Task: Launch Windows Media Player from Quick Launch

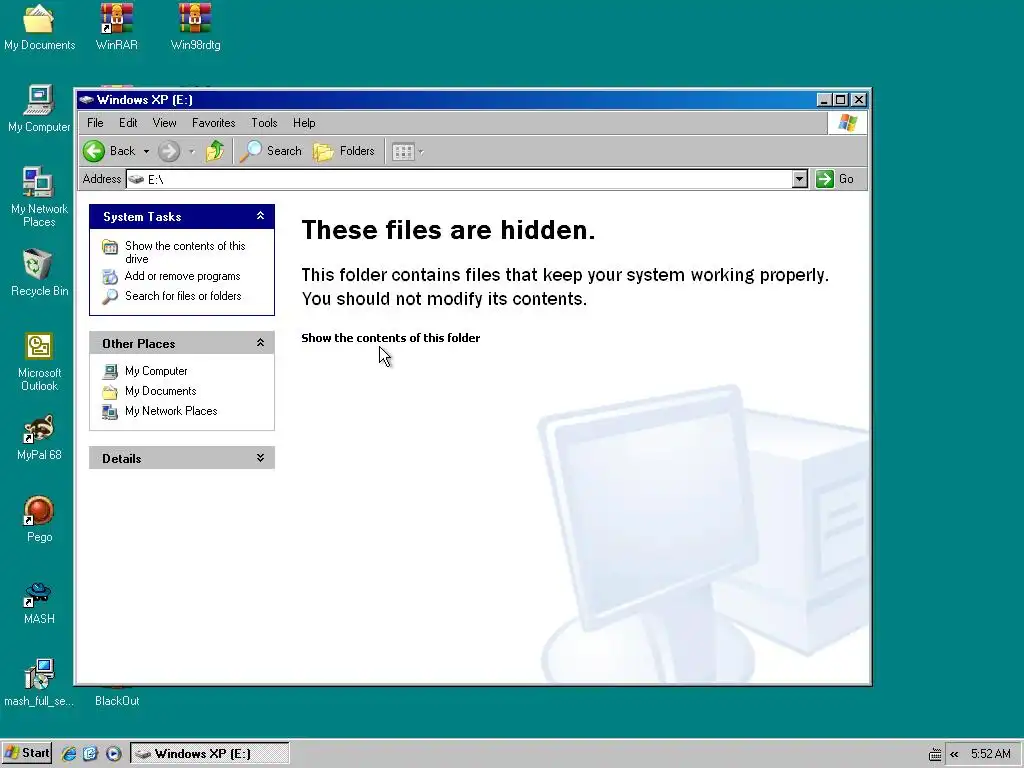Action: pyautogui.click(x=113, y=753)
